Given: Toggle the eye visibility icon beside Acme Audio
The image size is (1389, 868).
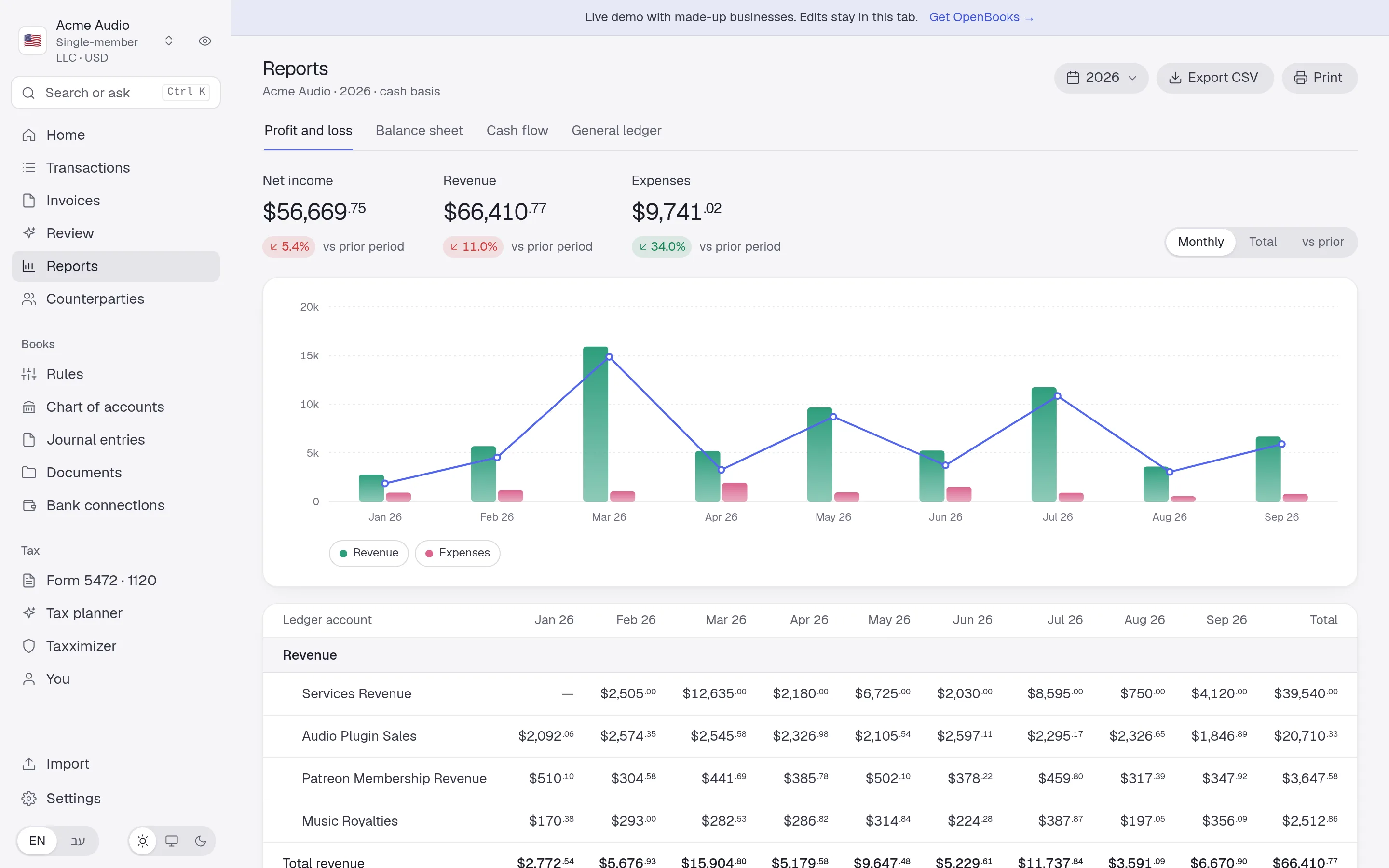Looking at the screenshot, I should 205,41.
